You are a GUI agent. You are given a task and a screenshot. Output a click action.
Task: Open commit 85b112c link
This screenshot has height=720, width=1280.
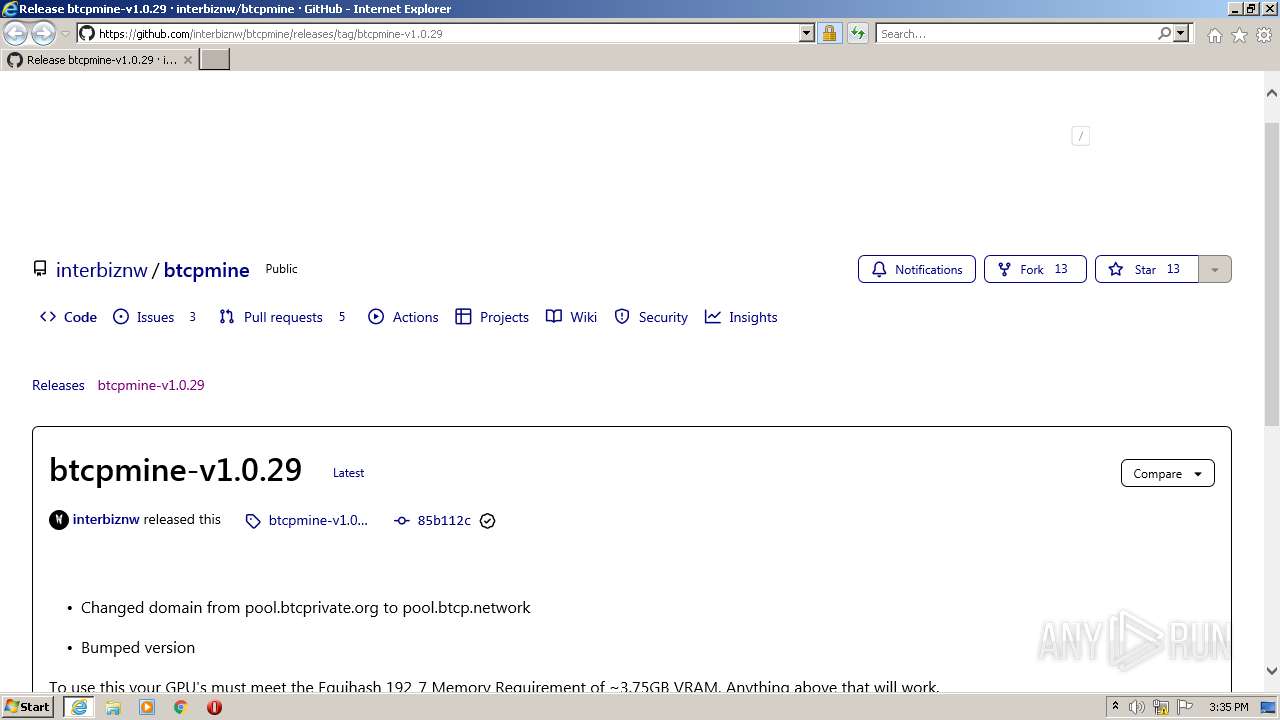(433, 521)
